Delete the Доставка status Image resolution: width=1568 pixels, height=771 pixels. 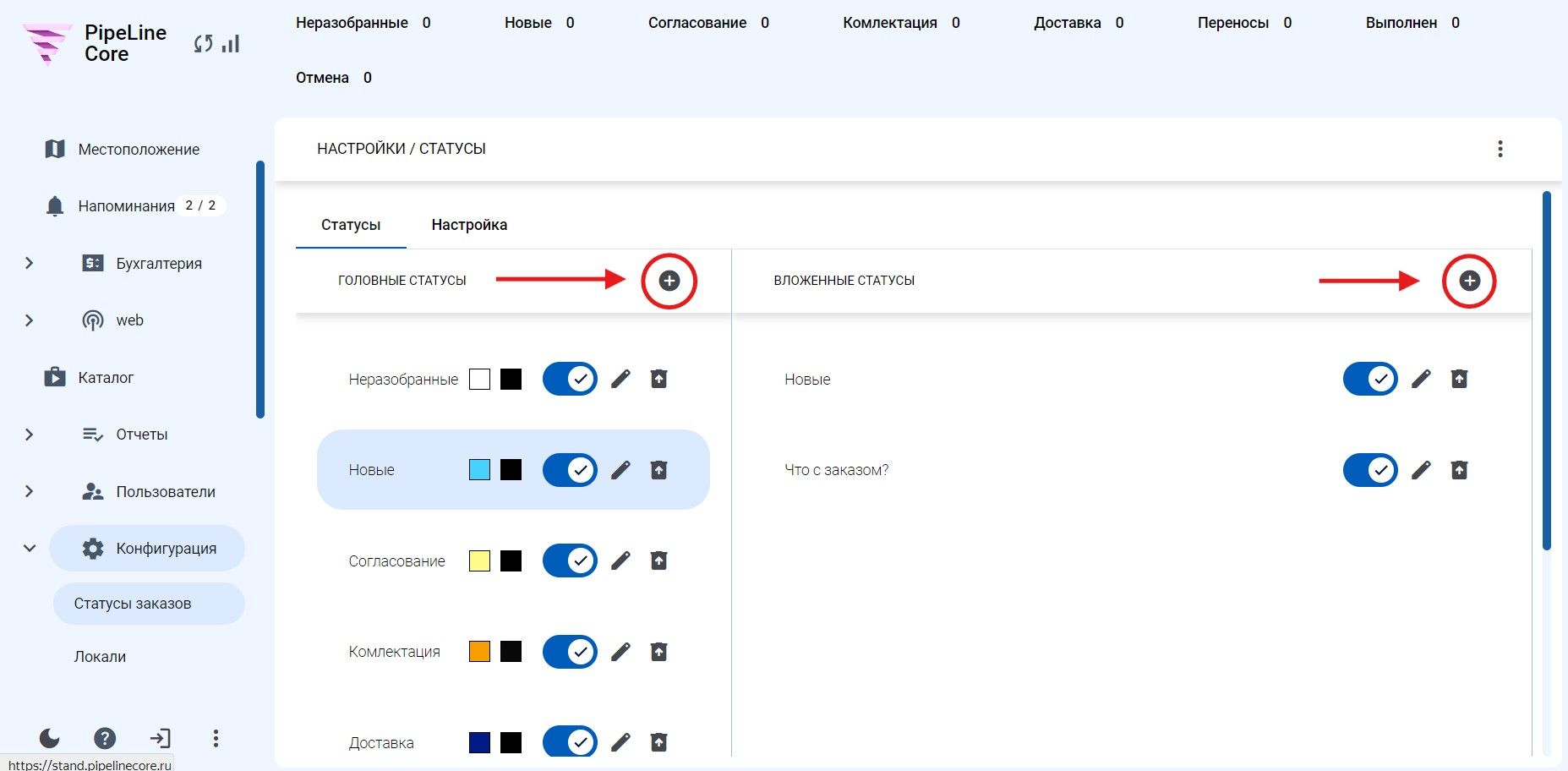tap(658, 742)
